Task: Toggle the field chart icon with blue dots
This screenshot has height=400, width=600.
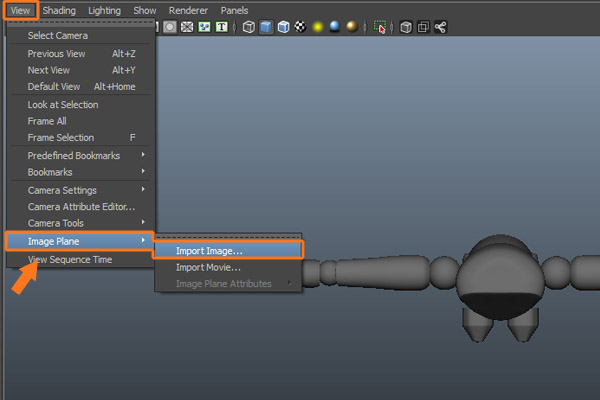Action: click(x=204, y=28)
